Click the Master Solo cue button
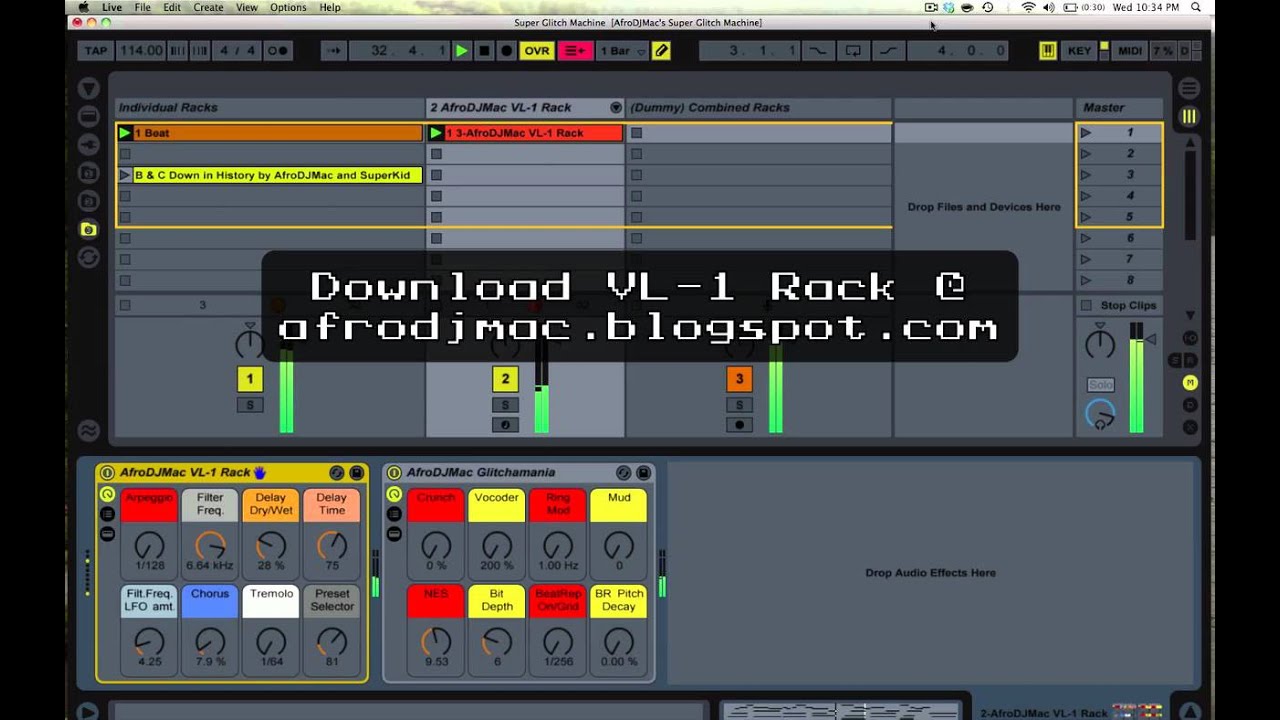Viewport: 1280px width, 720px height. (1100, 385)
